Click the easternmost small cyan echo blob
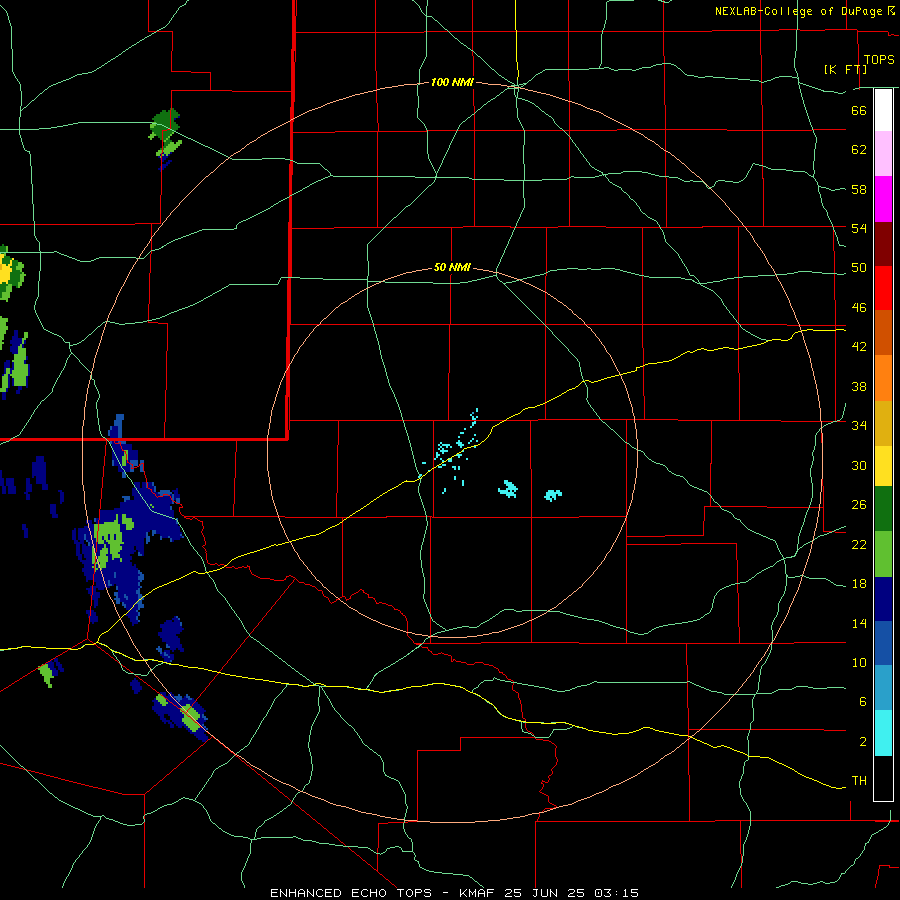 point(553,495)
